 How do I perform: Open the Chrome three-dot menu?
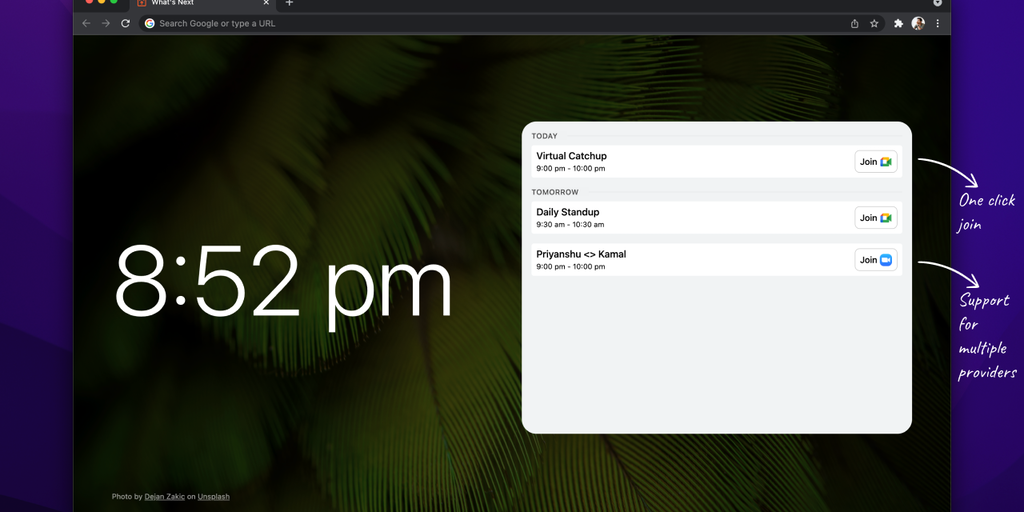(x=937, y=23)
